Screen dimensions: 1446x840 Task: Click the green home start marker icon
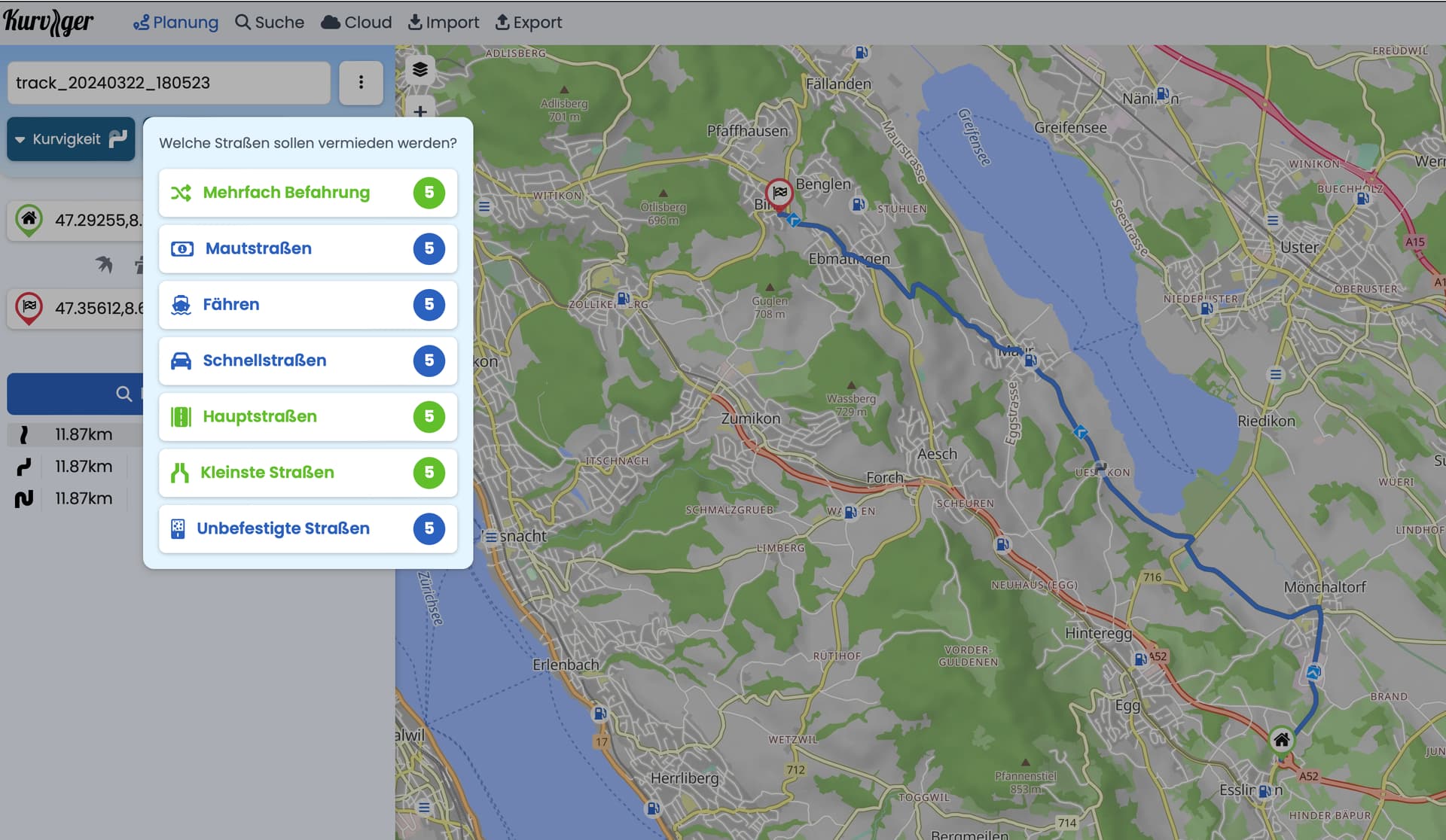[29, 221]
